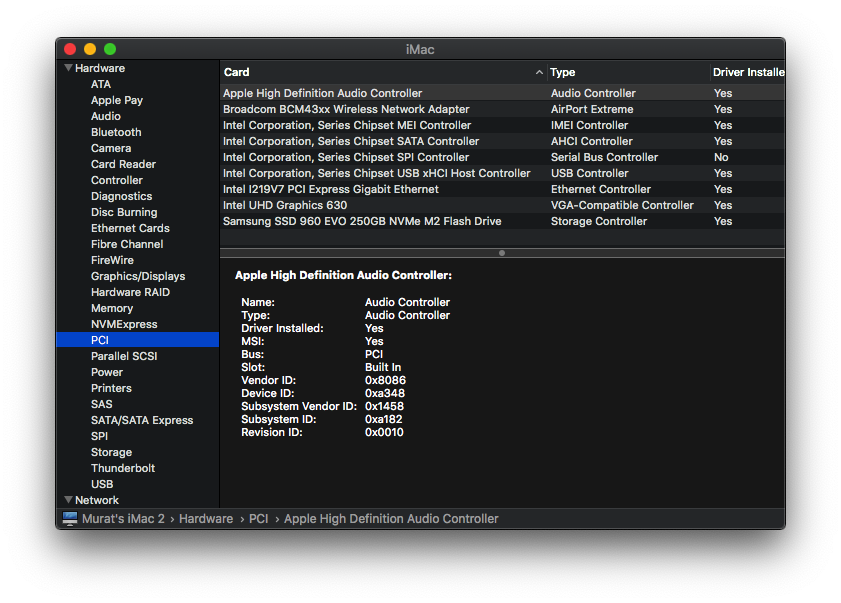Screen dimensions: 841x603
Task: Select Apple Pay in the sidebar
Action: 117,100
